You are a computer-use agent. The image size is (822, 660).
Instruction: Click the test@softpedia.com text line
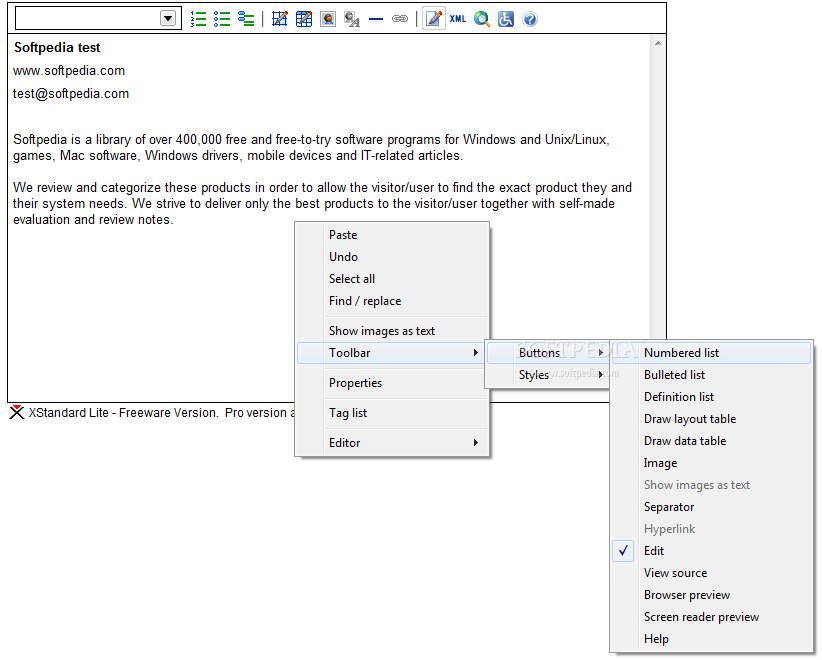tap(71, 94)
